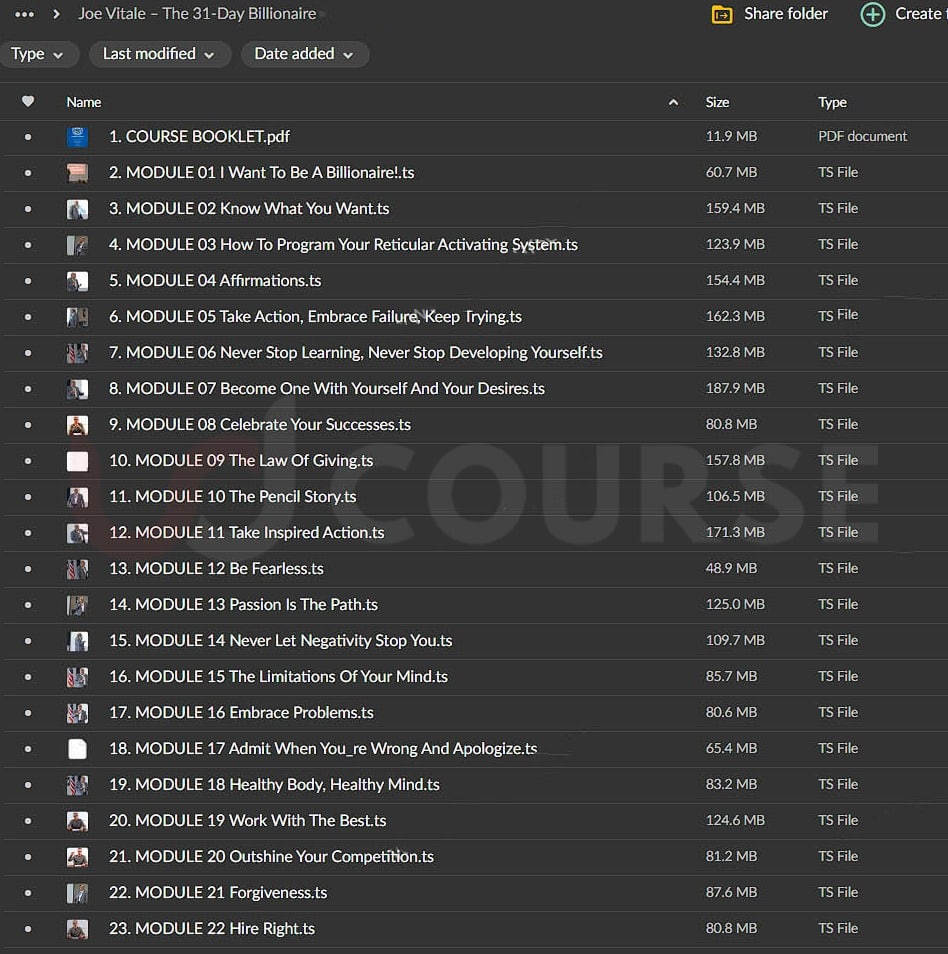Sort files by the Size column header

click(717, 102)
